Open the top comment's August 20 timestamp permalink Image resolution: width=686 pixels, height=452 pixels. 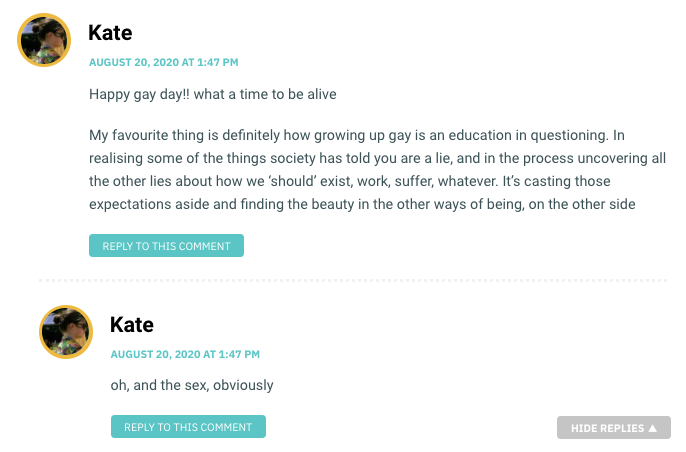[x=164, y=62]
